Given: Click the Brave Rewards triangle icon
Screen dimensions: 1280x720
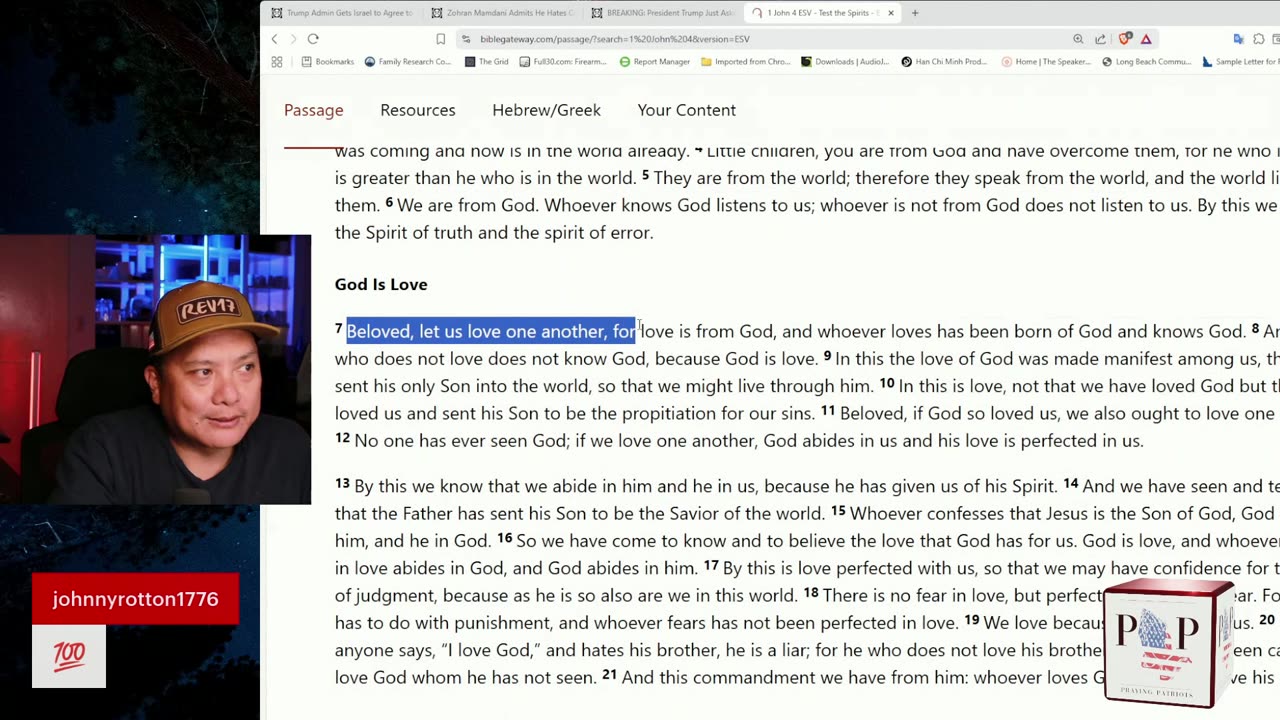Looking at the screenshot, I should point(1146,39).
